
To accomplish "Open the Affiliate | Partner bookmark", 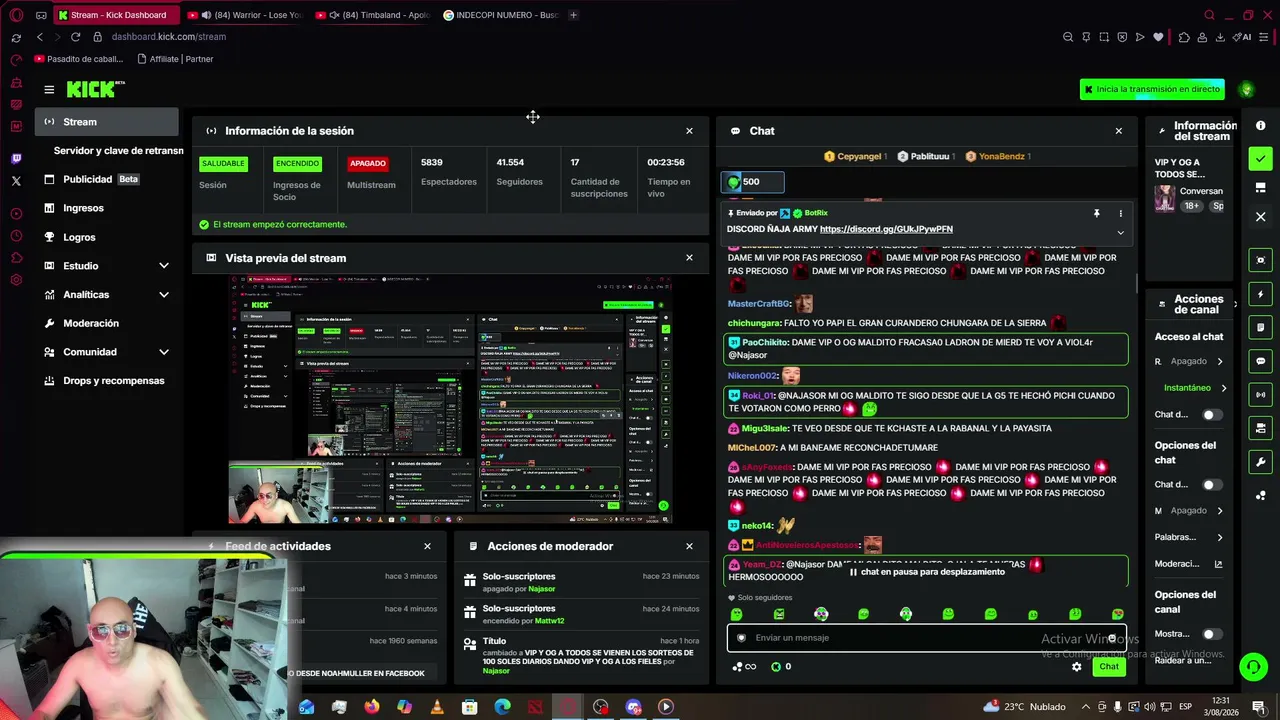I will pyautogui.click(x=175, y=59).
